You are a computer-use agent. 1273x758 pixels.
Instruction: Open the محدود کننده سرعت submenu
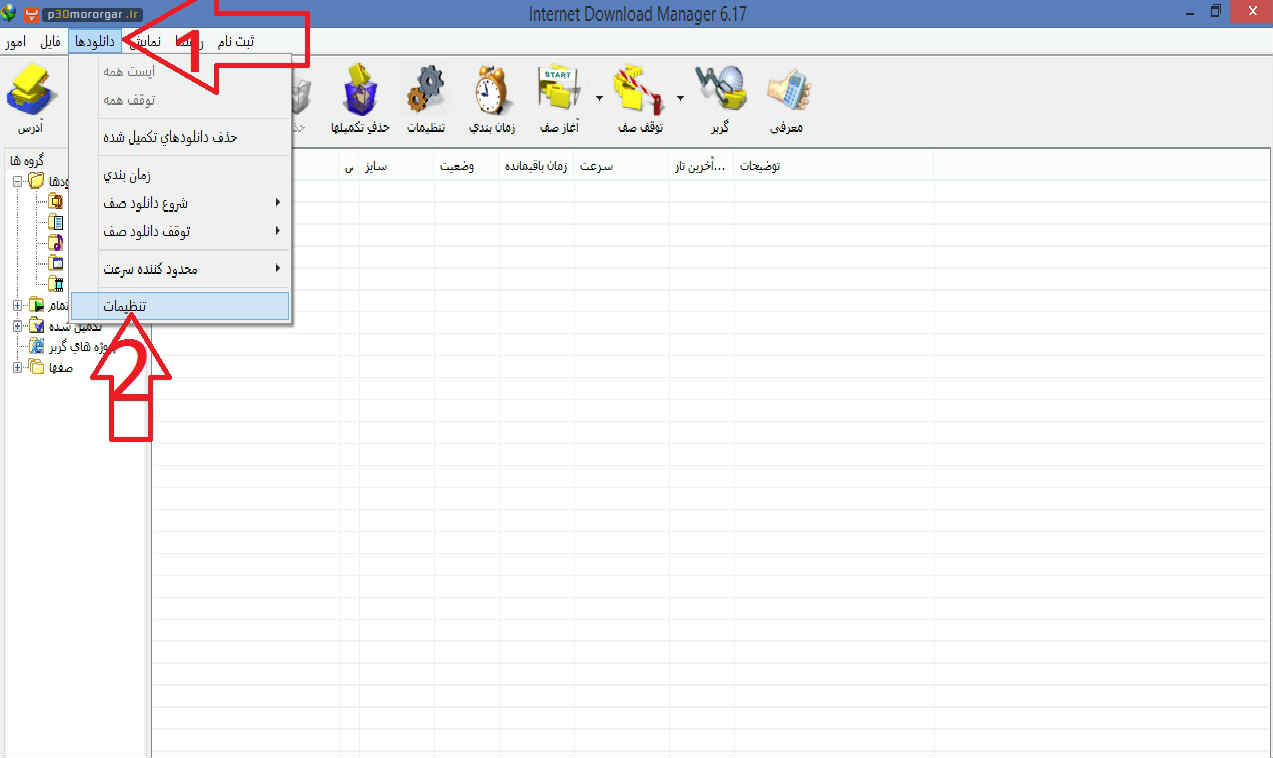(180, 269)
